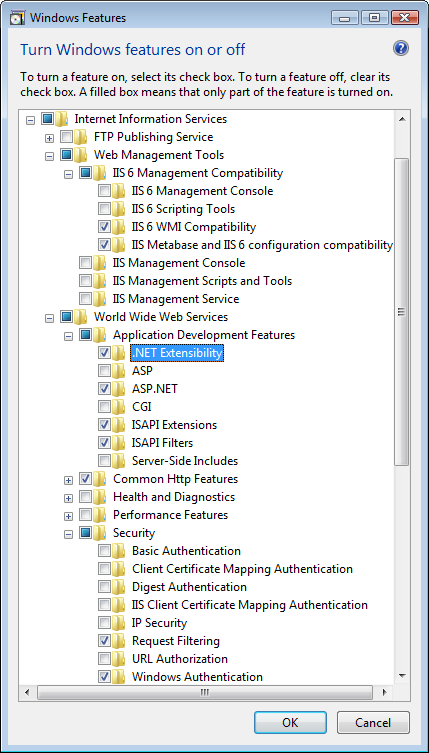Enable the IIS 6 Management Console checkbox
This screenshot has width=429, height=753.
point(104,191)
